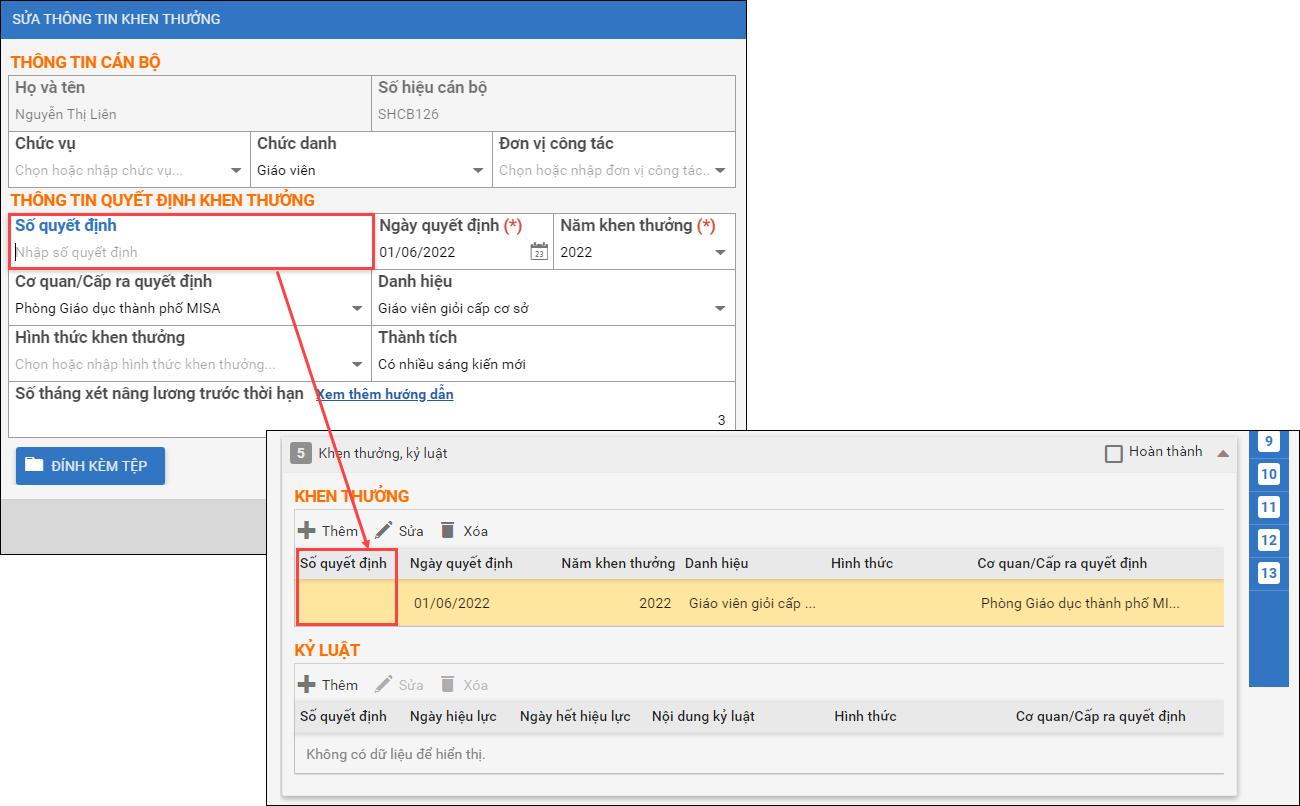The image size is (1300, 806).
Task: Click the Đính kèm tệp button
Action: click(x=90, y=465)
